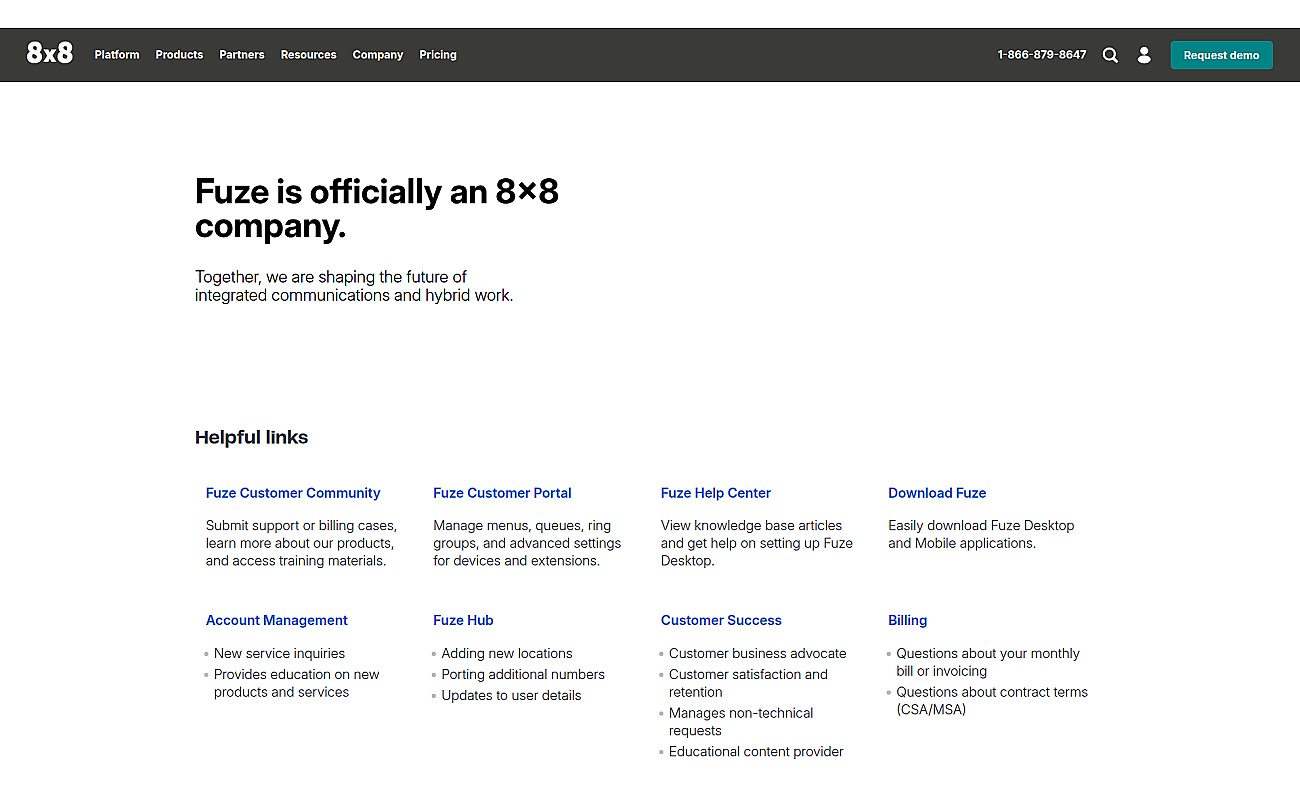The width and height of the screenshot is (1300, 788).
Task: Click the 'Provides education on new products' bullet
Action: tap(297, 683)
